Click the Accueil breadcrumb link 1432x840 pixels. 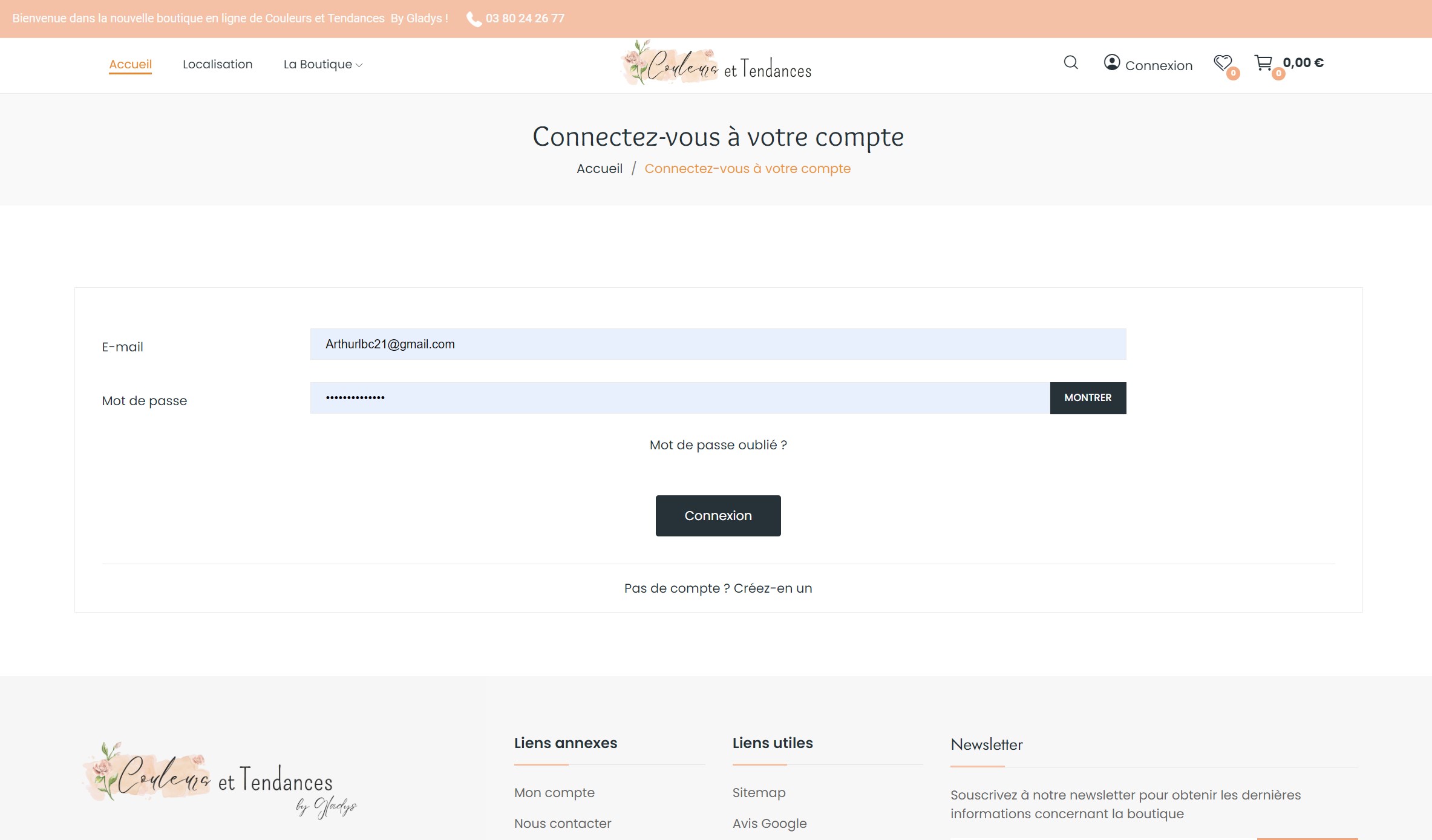click(x=599, y=169)
